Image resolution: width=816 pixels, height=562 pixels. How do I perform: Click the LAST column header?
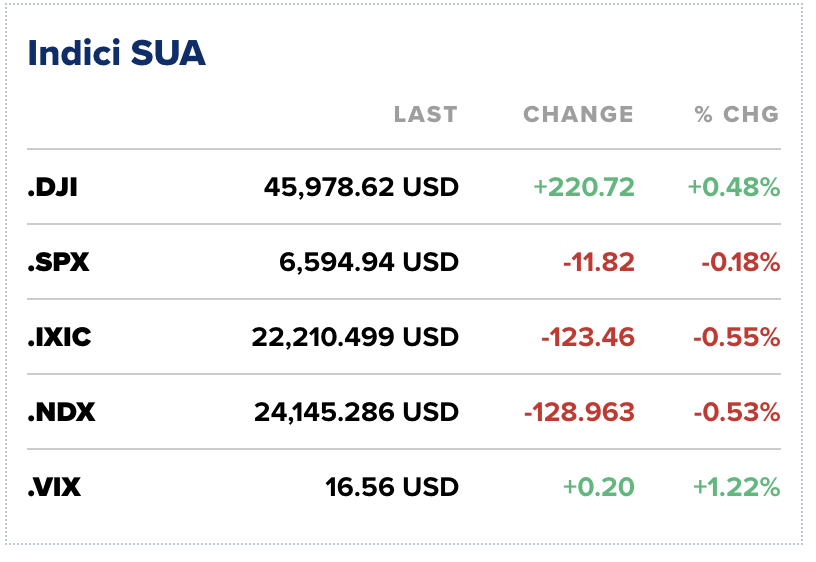pyautogui.click(x=425, y=114)
